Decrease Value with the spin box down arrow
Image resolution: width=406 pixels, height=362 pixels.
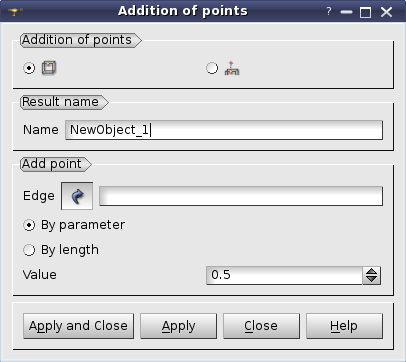pyautogui.click(x=371, y=280)
